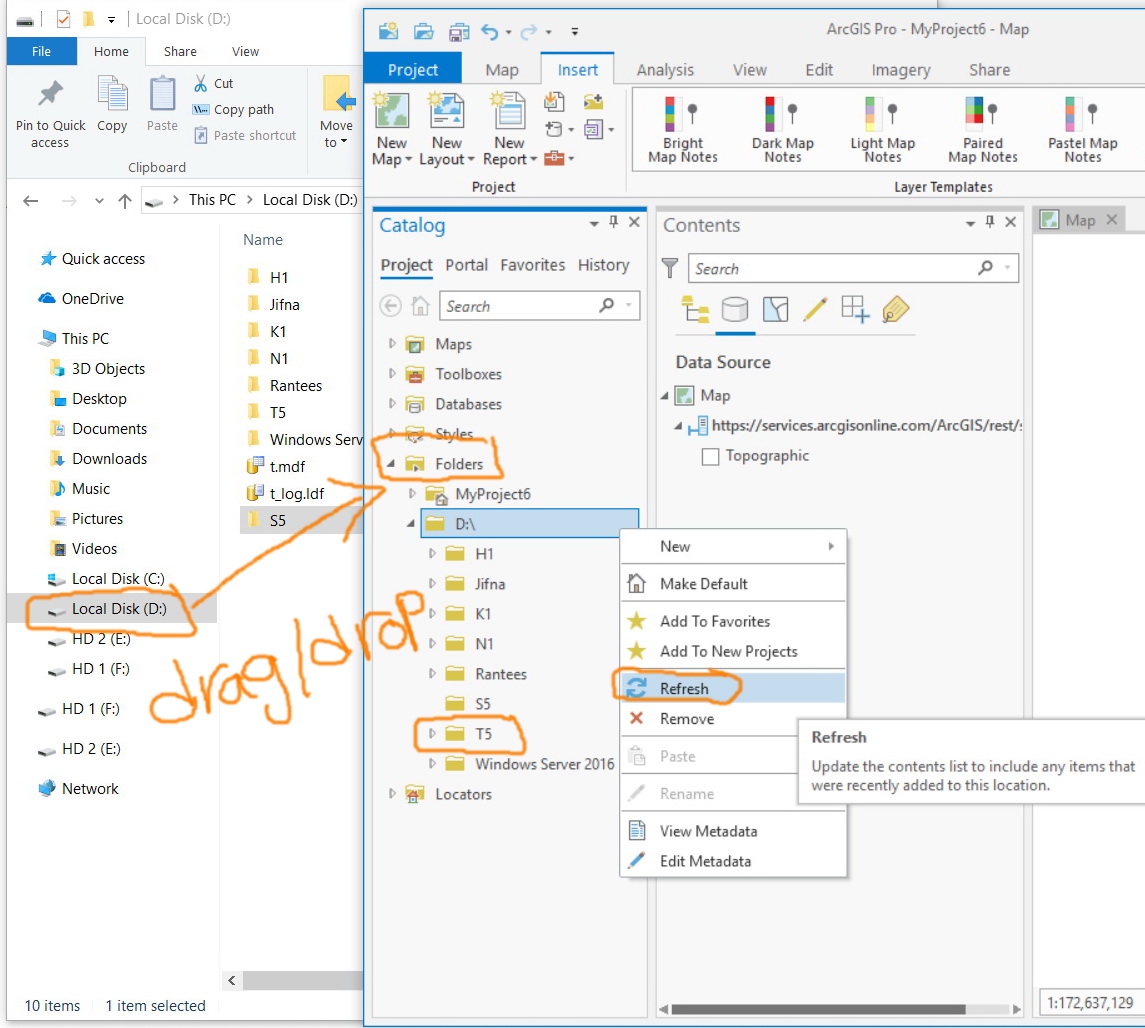Switch to Favorites tab in Catalog
The image size is (1145, 1028).
pyautogui.click(x=532, y=265)
